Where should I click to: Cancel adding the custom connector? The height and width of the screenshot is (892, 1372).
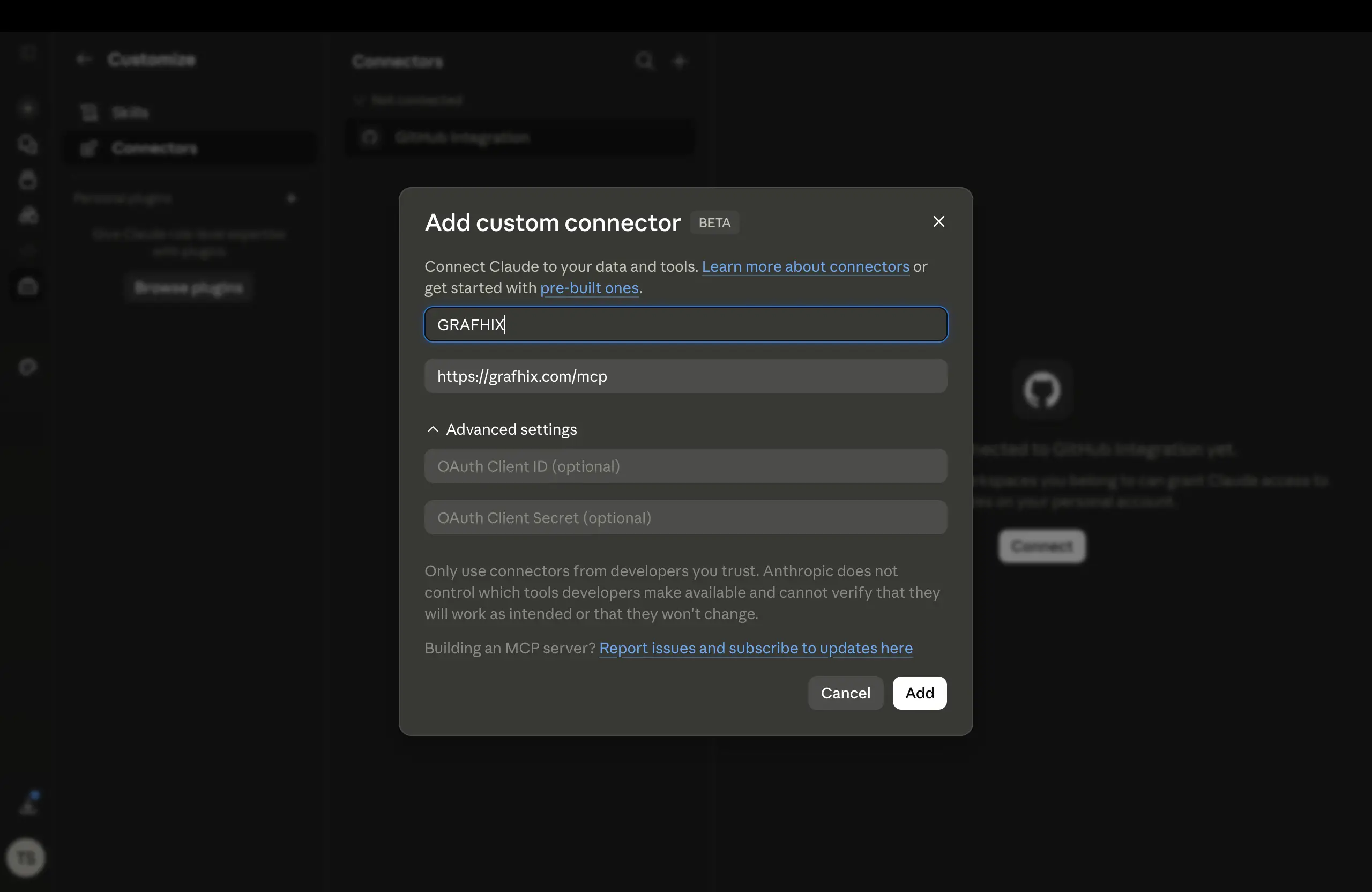[845, 693]
